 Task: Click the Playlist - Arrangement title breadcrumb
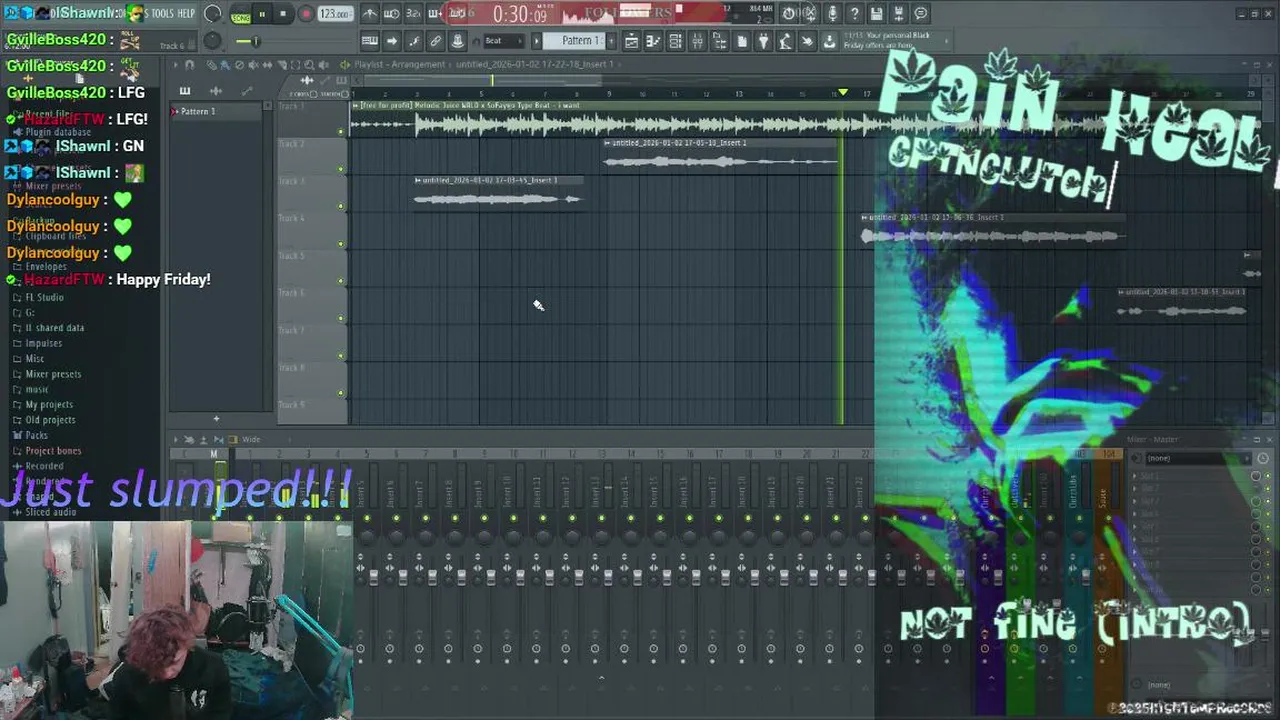399,64
